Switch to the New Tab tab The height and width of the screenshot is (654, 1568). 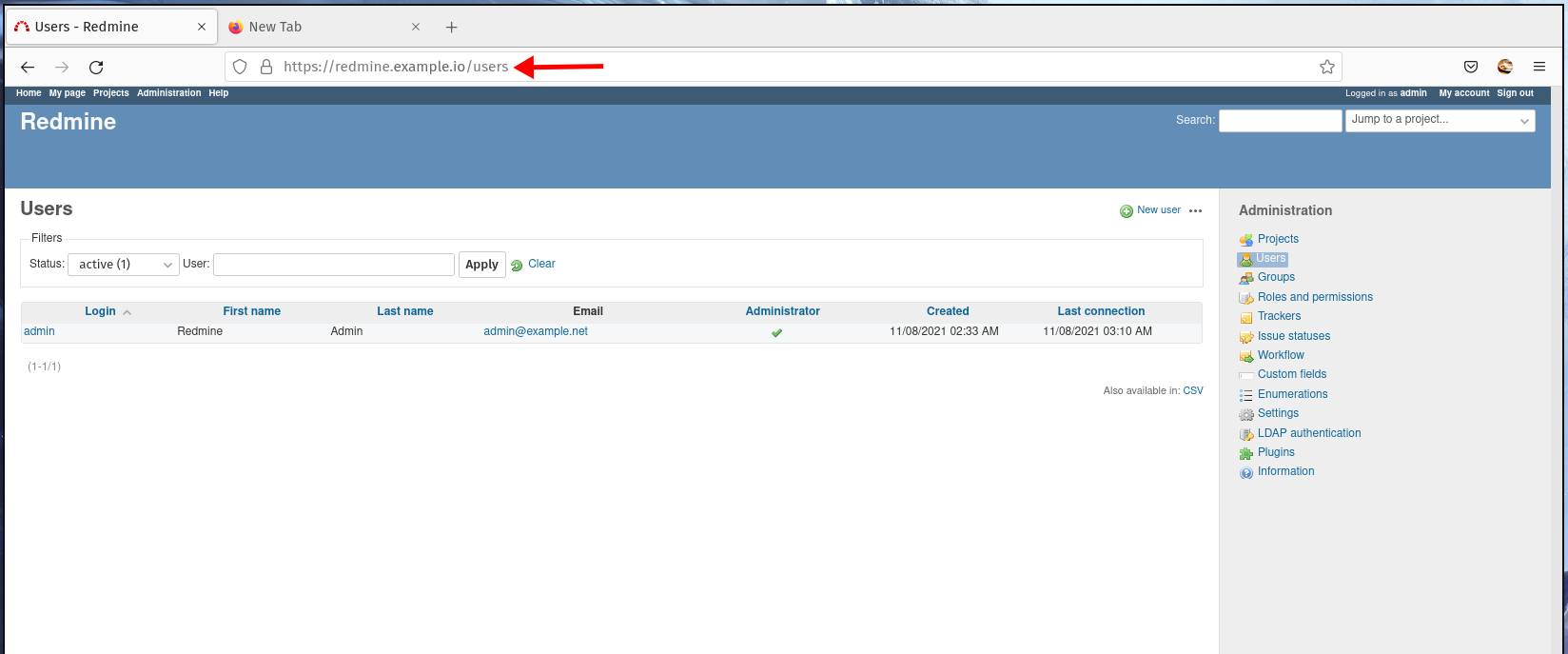pyautogui.click(x=323, y=27)
